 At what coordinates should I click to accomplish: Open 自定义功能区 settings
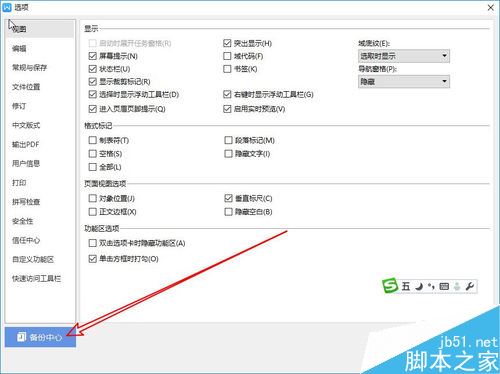33,259
